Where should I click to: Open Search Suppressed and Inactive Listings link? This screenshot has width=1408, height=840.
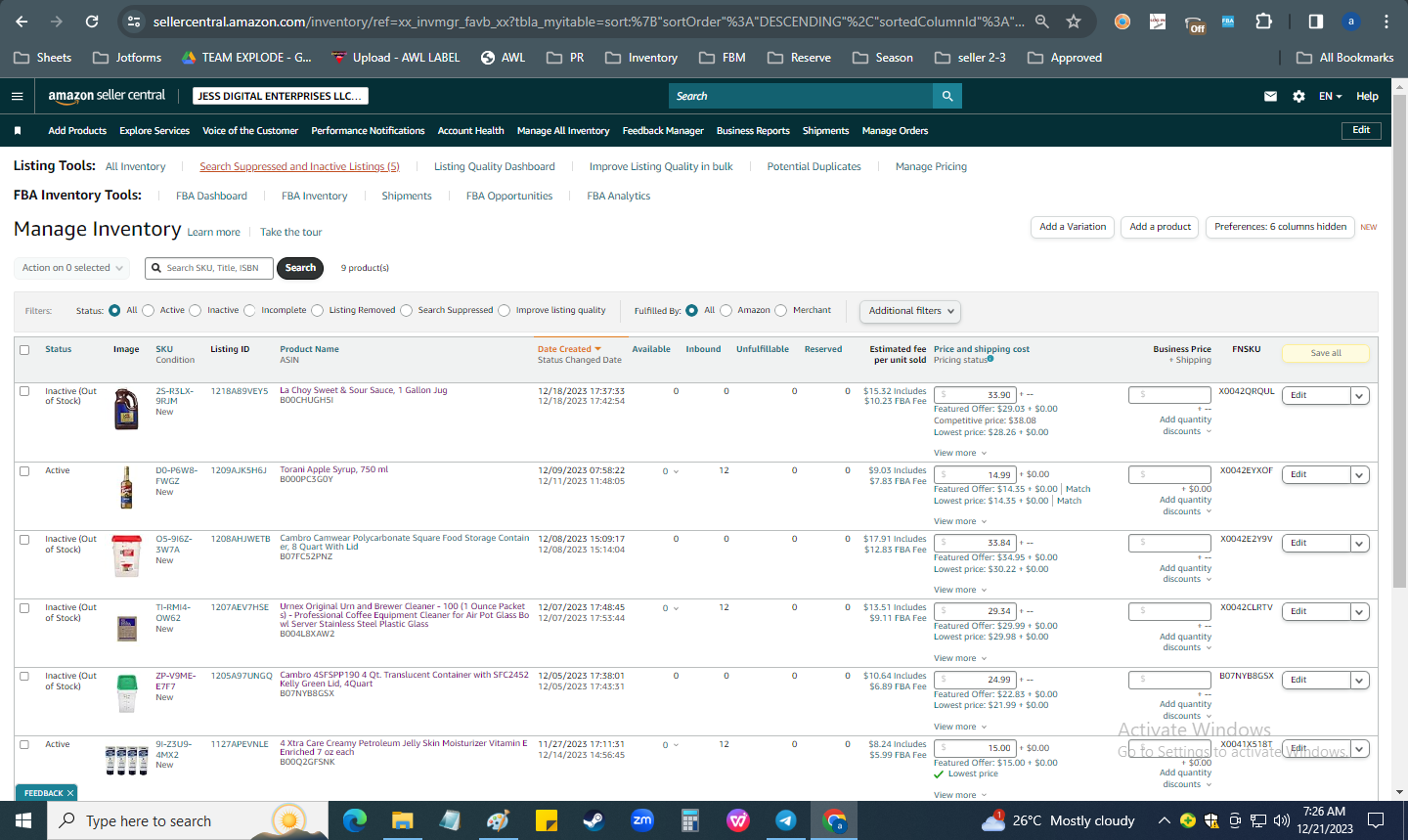pyautogui.click(x=299, y=166)
